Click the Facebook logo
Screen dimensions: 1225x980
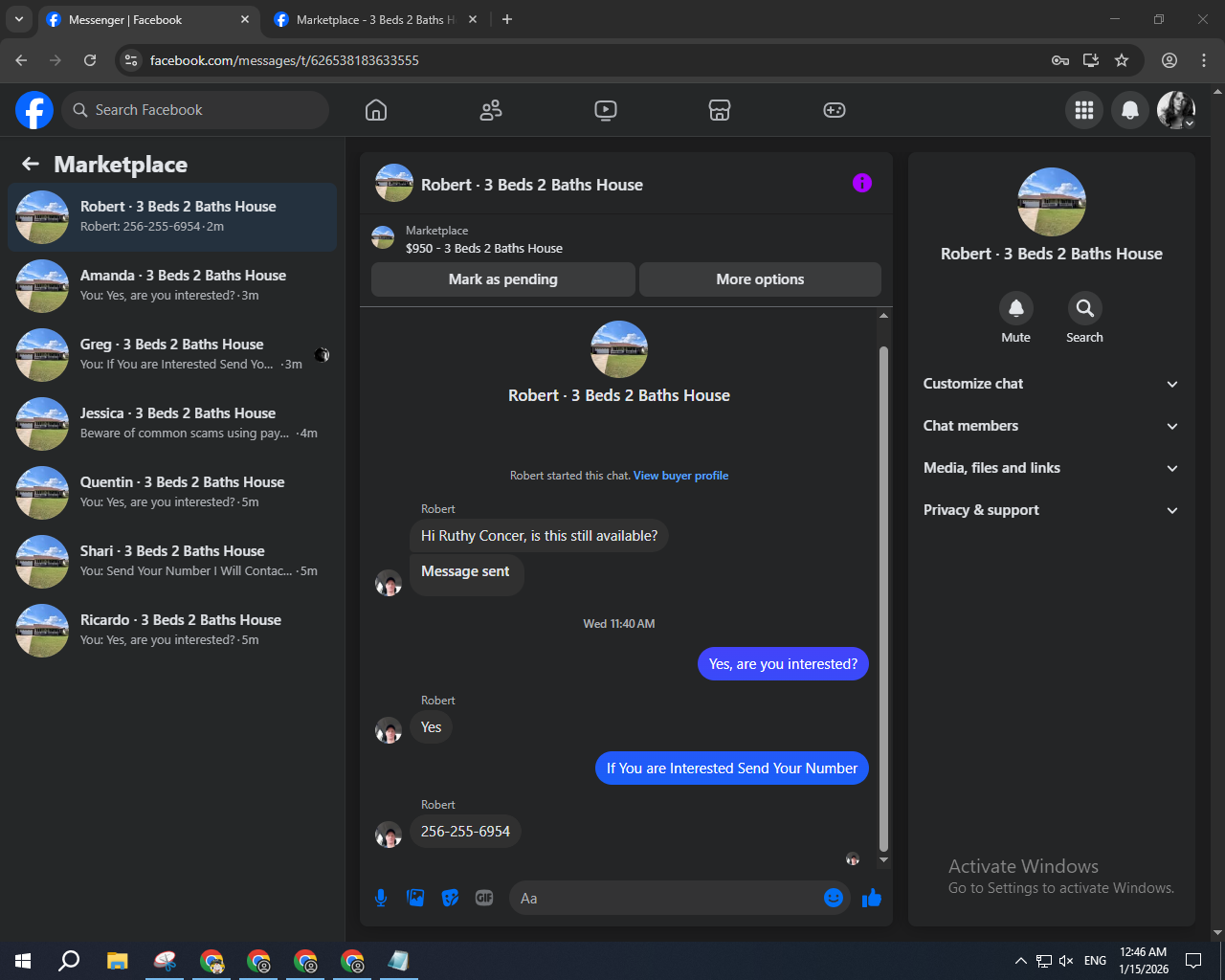point(34,110)
